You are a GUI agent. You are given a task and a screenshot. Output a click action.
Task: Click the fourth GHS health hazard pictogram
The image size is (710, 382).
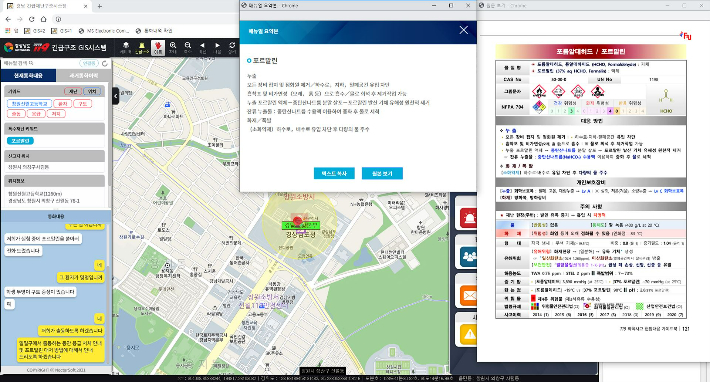[x=597, y=91]
